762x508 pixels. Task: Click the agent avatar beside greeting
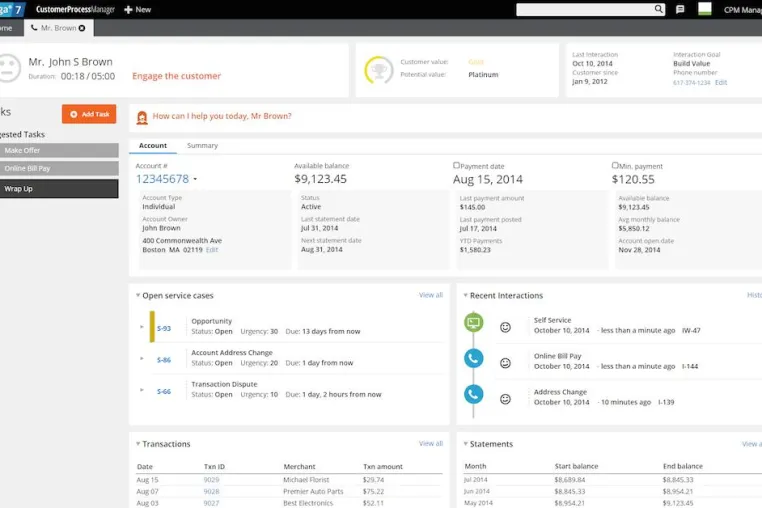pyautogui.click(x=142, y=117)
